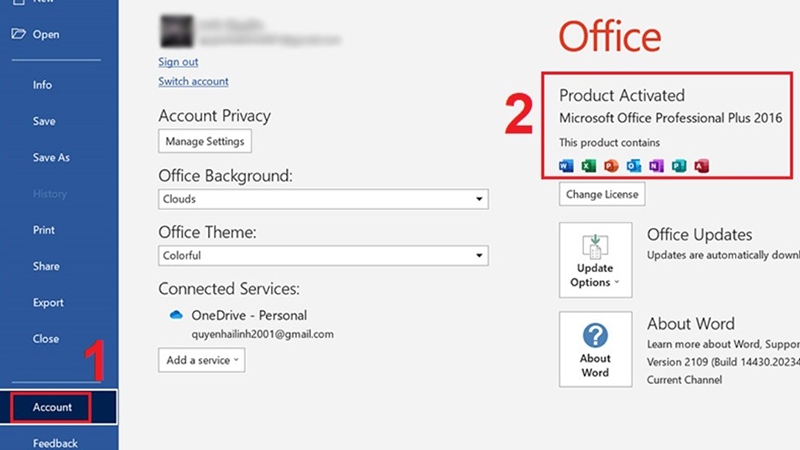The width and height of the screenshot is (800, 450).
Task: Click the Change License button
Action: point(601,194)
